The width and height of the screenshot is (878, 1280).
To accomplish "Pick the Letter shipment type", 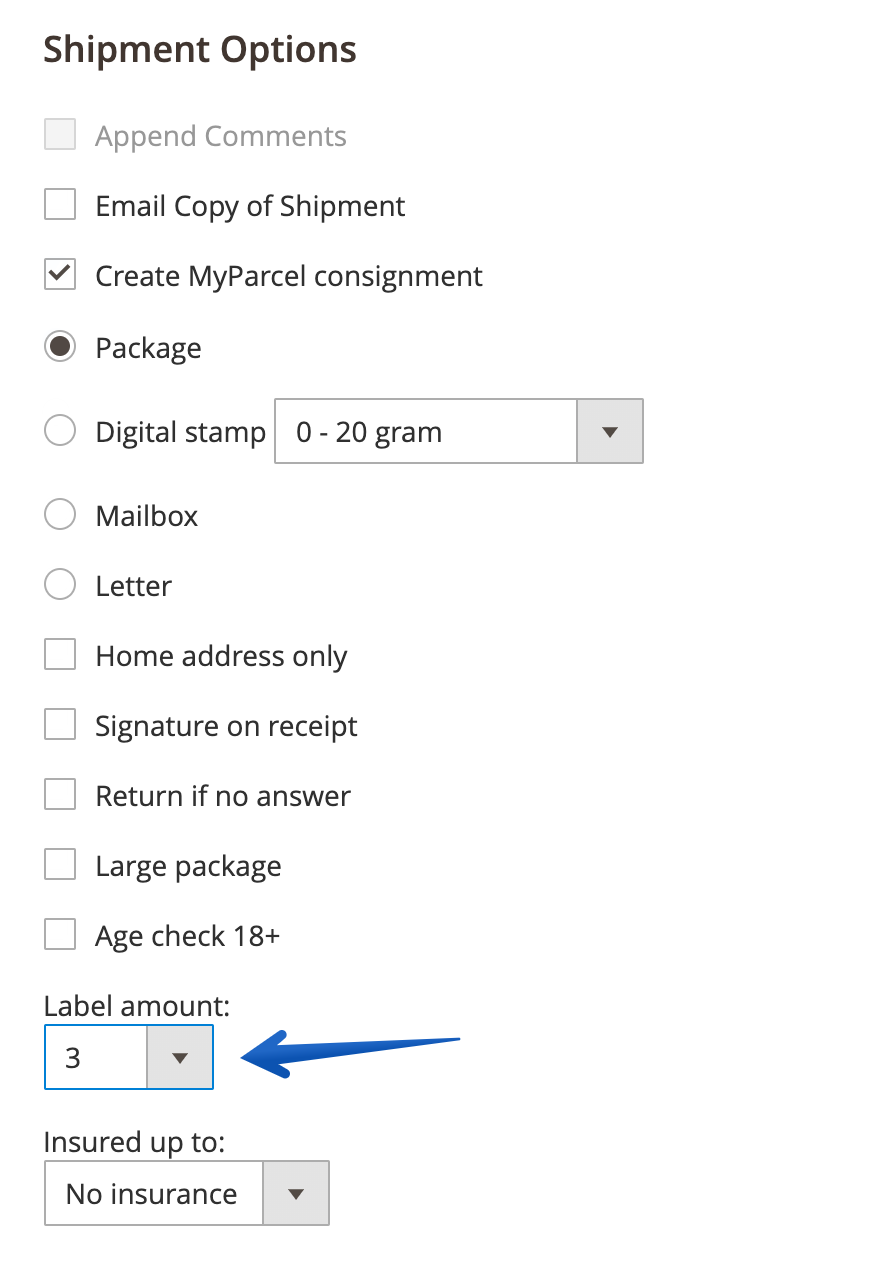I will point(60,585).
